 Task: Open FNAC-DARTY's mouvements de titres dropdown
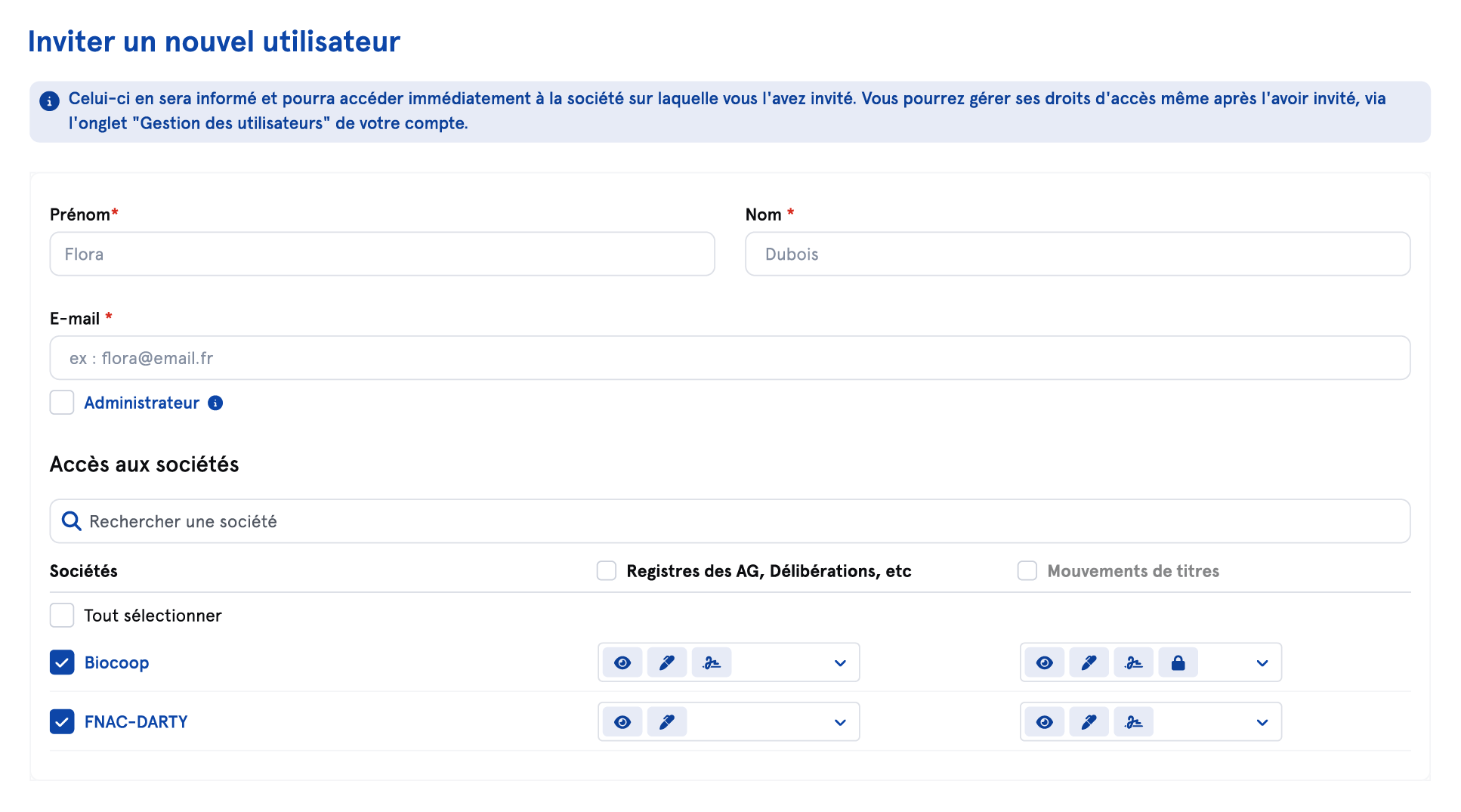click(1262, 723)
